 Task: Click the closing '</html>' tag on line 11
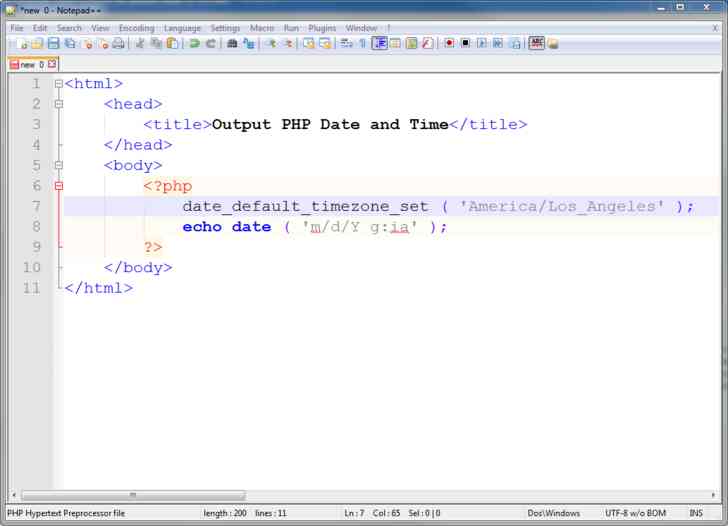[x=99, y=288]
